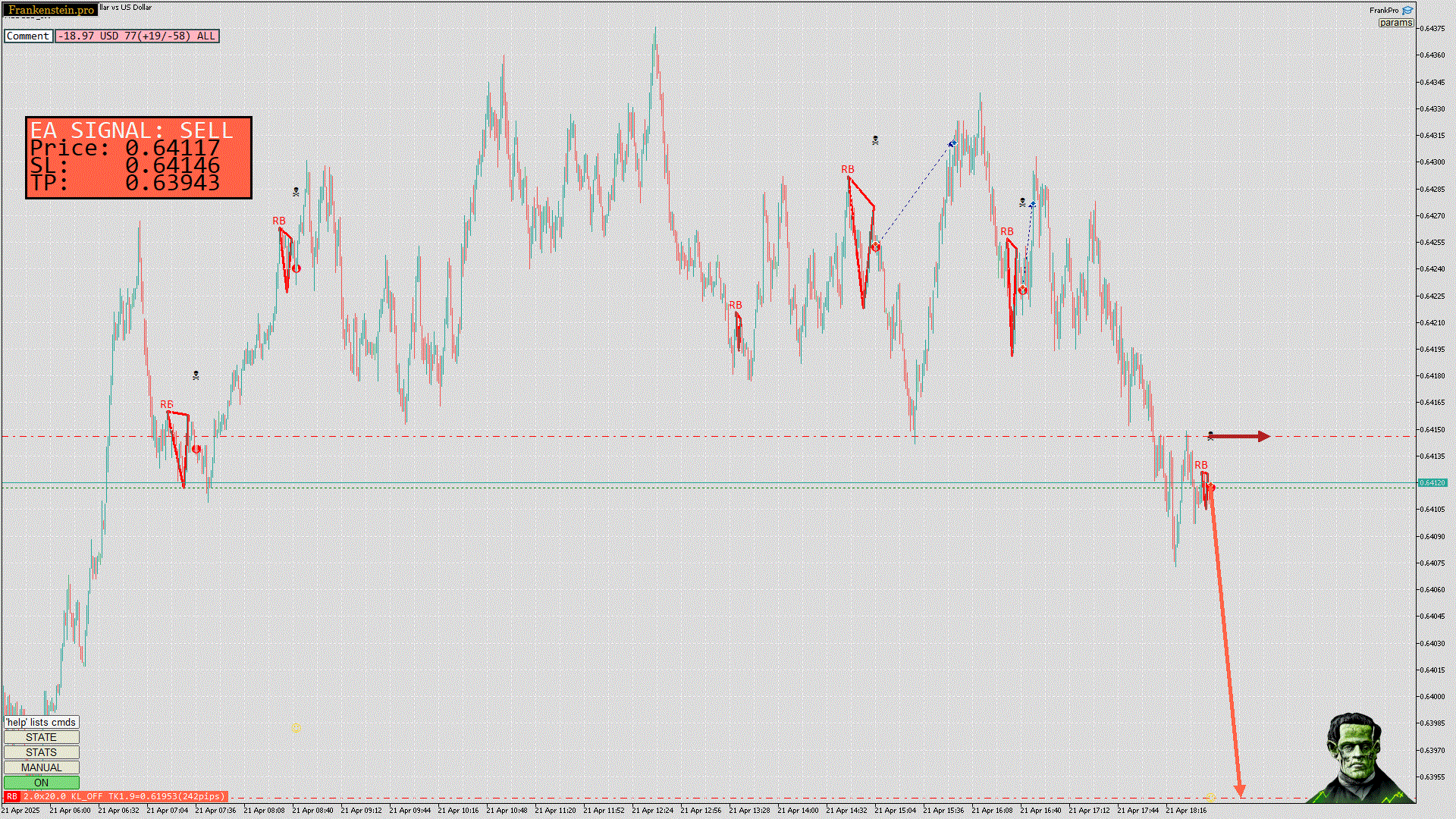
Task: Click the skull marker beside the dark red arrow
Action: pos(1210,436)
